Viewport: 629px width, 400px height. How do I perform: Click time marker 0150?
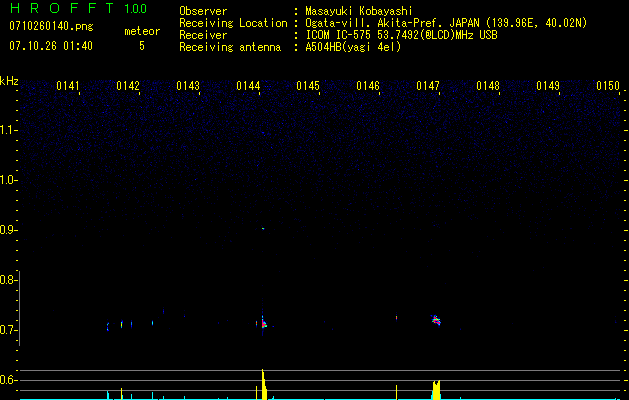[x=608, y=86]
